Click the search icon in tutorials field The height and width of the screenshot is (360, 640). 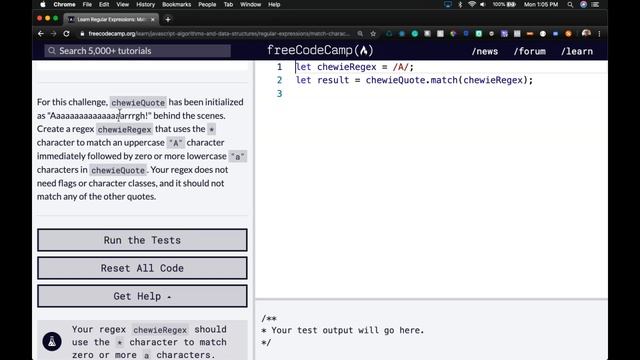tap(52, 51)
